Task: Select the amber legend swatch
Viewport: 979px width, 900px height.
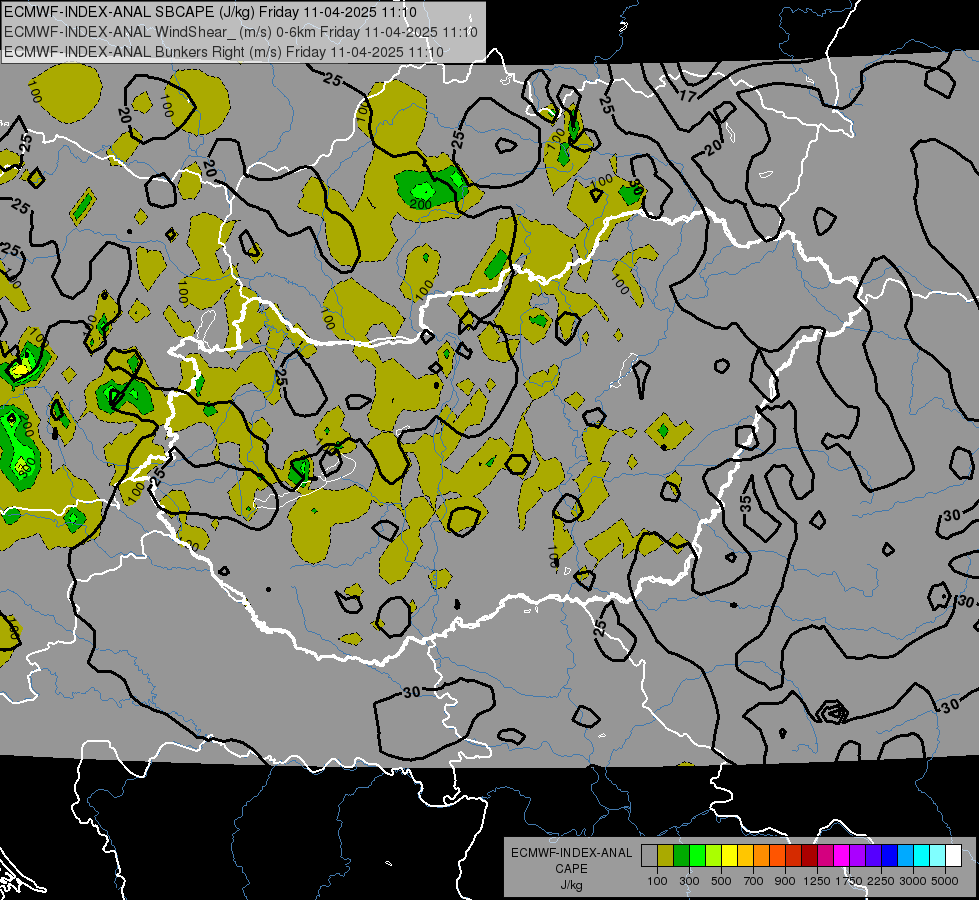Action: 745,855
